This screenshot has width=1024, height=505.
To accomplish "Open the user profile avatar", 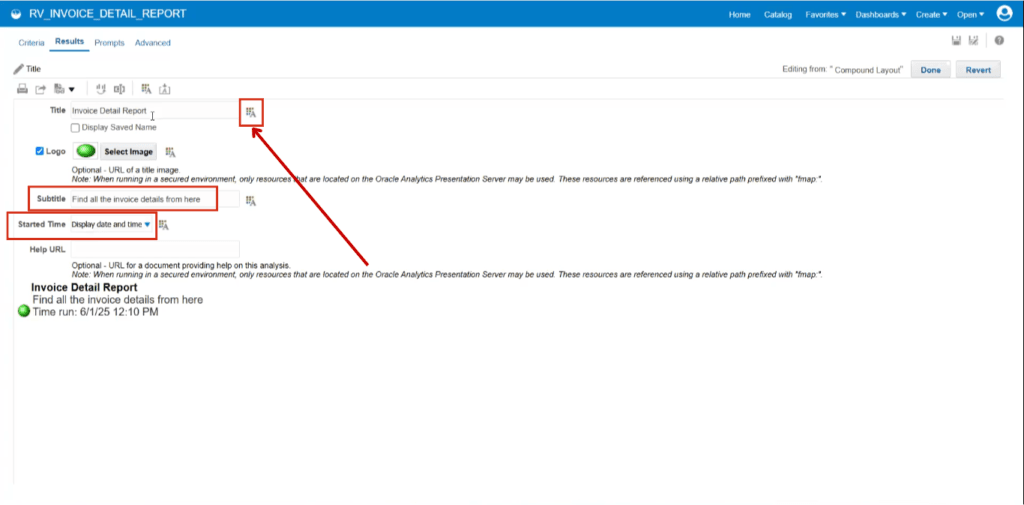I will coord(1004,14).
